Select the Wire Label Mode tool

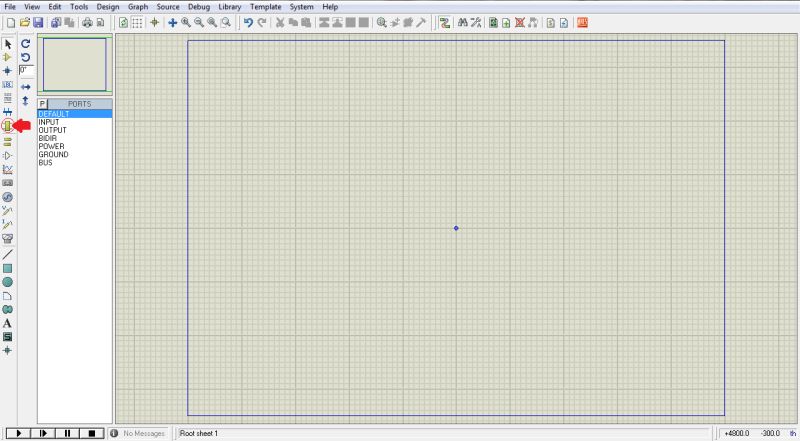tap(8, 84)
